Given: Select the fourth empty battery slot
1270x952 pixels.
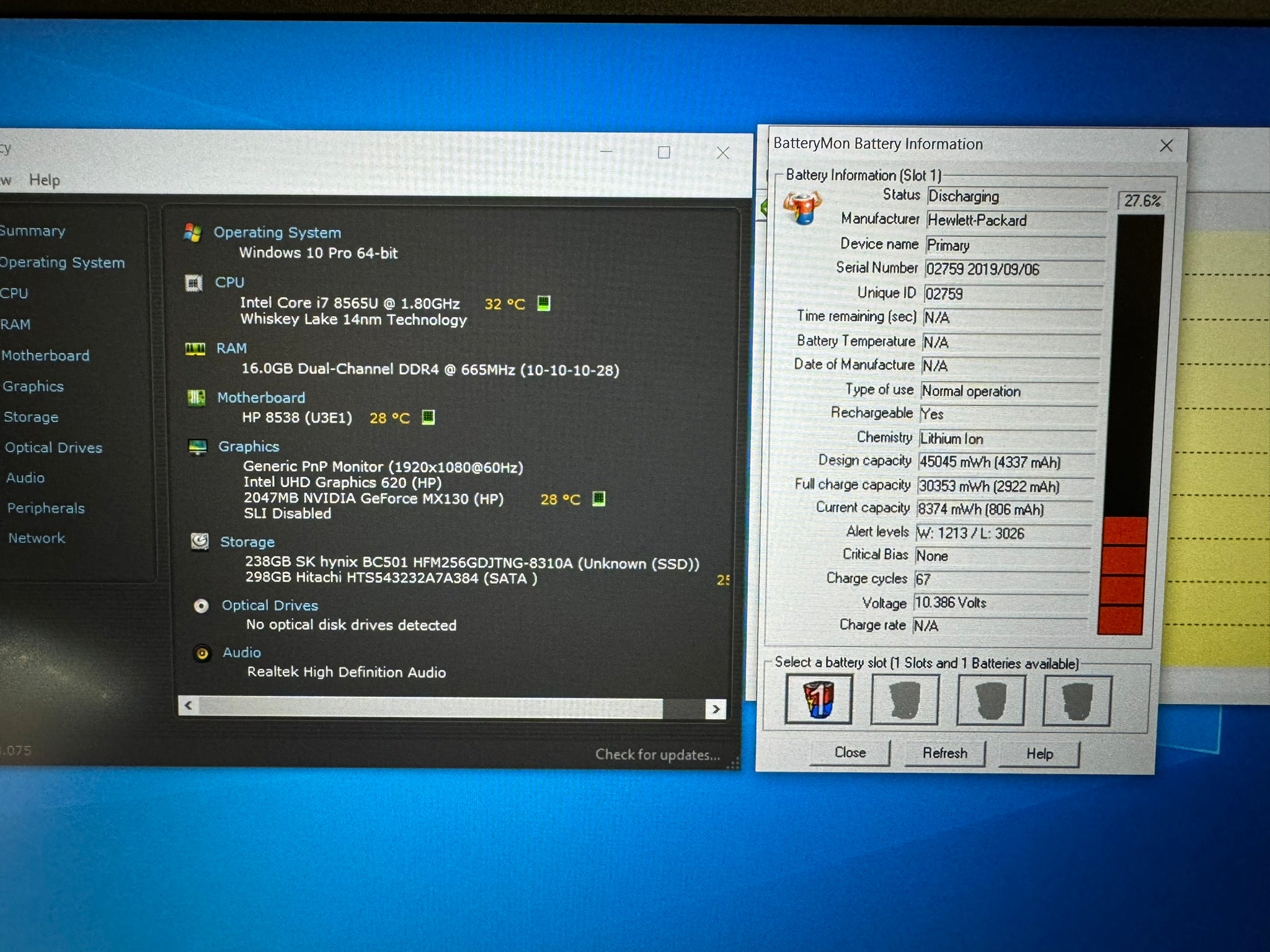Looking at the screenshot, I should [x=1077, y=701].
